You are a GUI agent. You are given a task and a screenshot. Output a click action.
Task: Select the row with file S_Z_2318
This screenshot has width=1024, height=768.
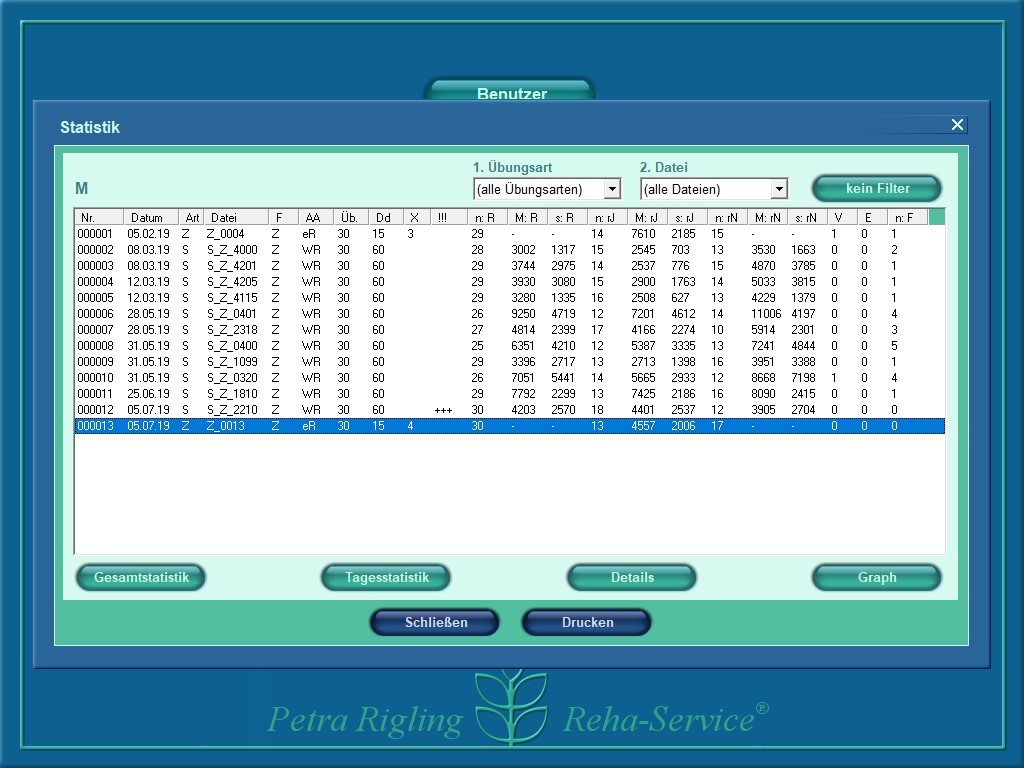(x=509, y=330)
